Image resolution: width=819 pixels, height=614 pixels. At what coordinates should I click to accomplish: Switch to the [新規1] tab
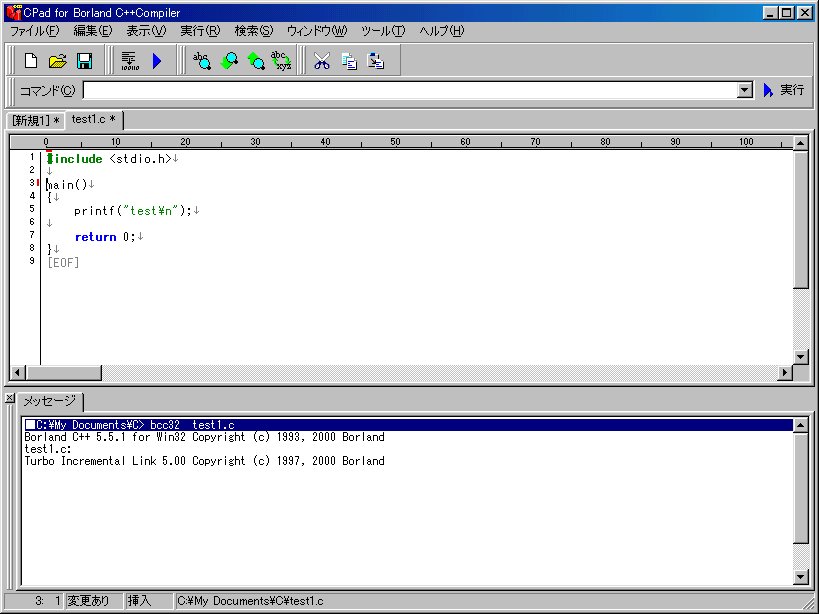(35, 120)
